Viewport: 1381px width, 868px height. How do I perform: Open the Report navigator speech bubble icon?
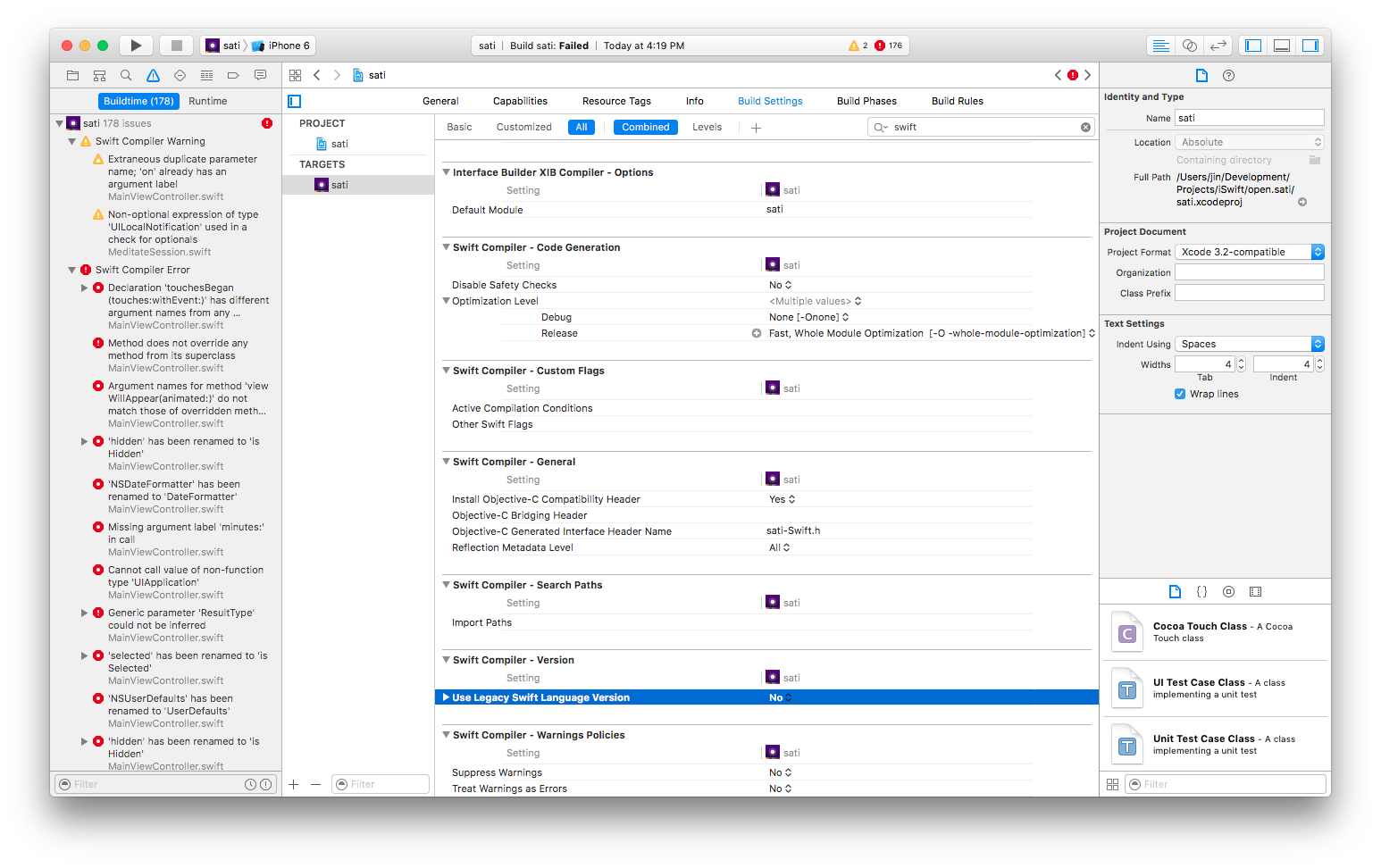click(260, 75)
